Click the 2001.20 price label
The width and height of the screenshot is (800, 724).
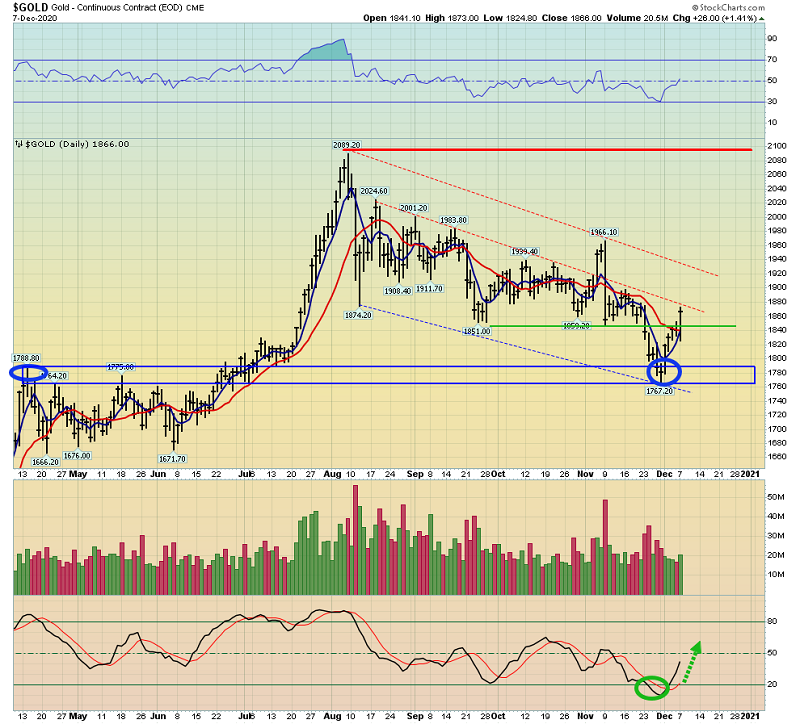tap(414, 208)
